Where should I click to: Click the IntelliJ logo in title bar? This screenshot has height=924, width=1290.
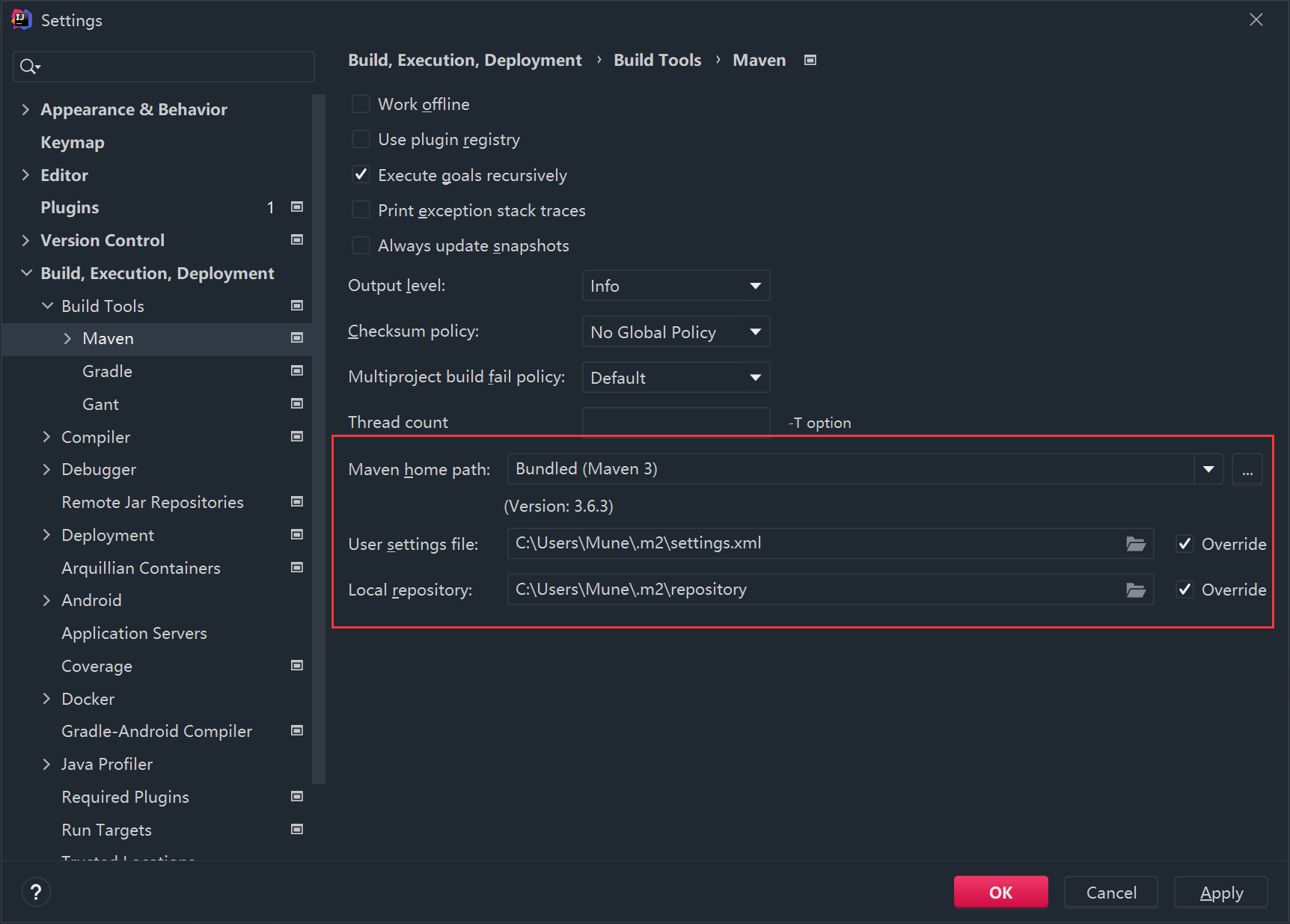tap(21, 19)
